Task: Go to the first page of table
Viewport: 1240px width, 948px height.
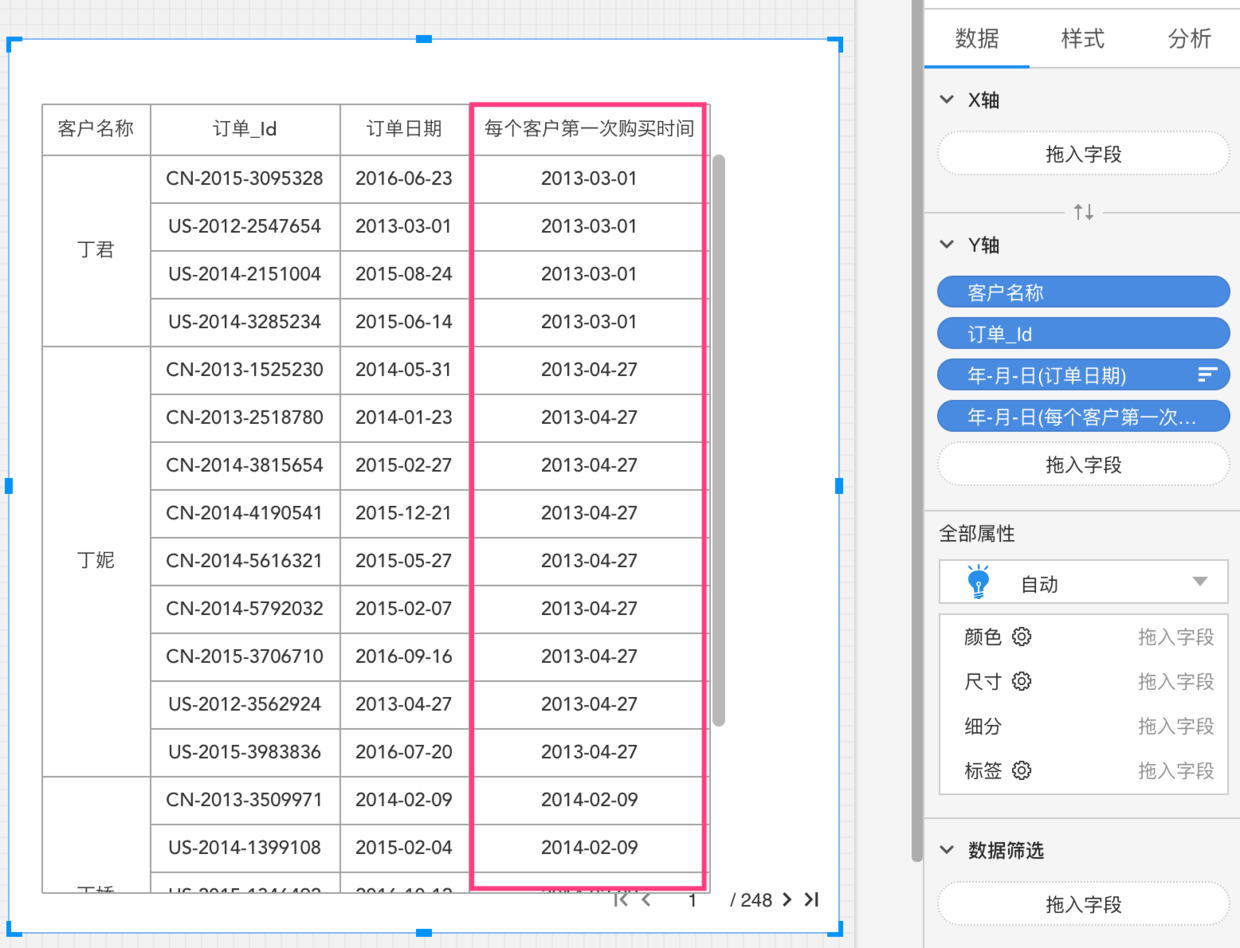Action: point(621,899)
